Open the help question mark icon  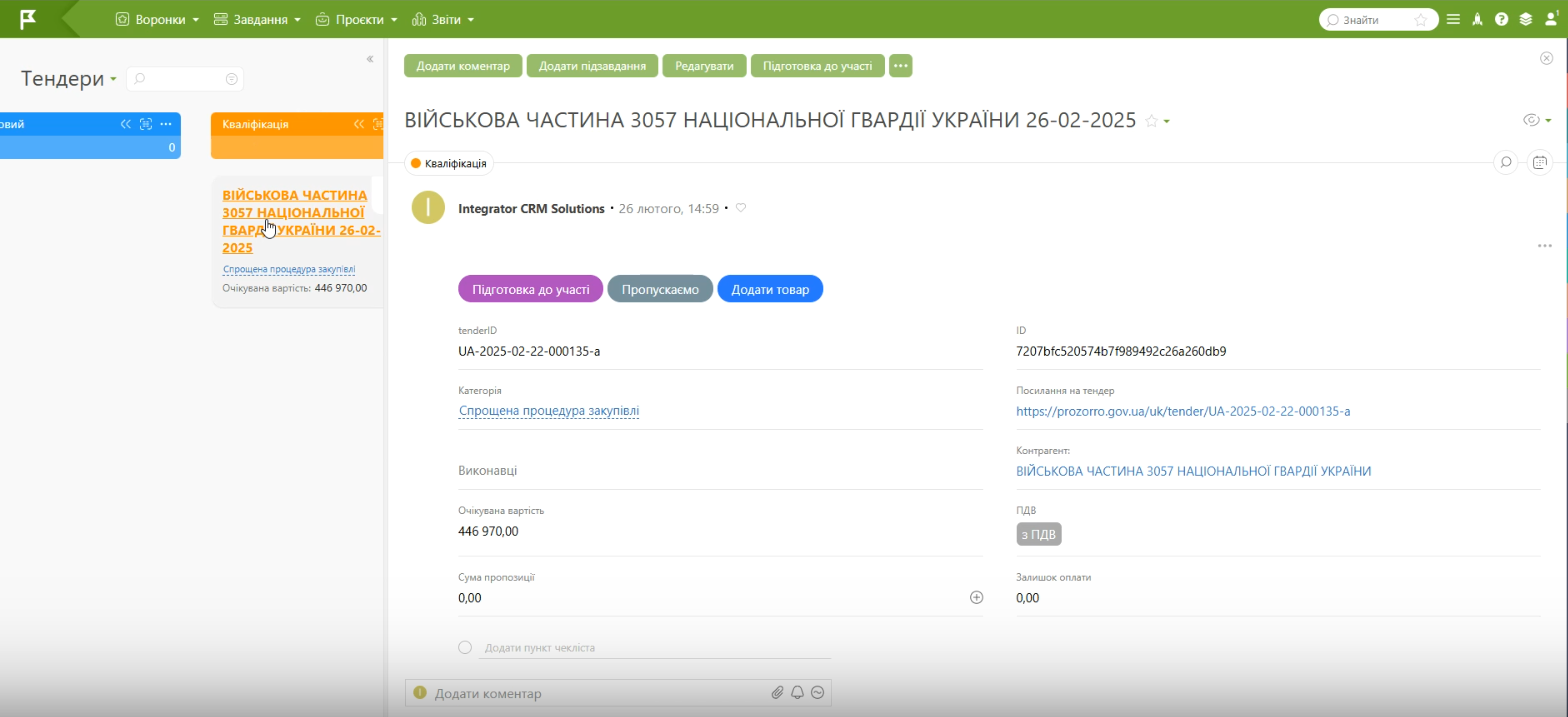(1501, 19)
